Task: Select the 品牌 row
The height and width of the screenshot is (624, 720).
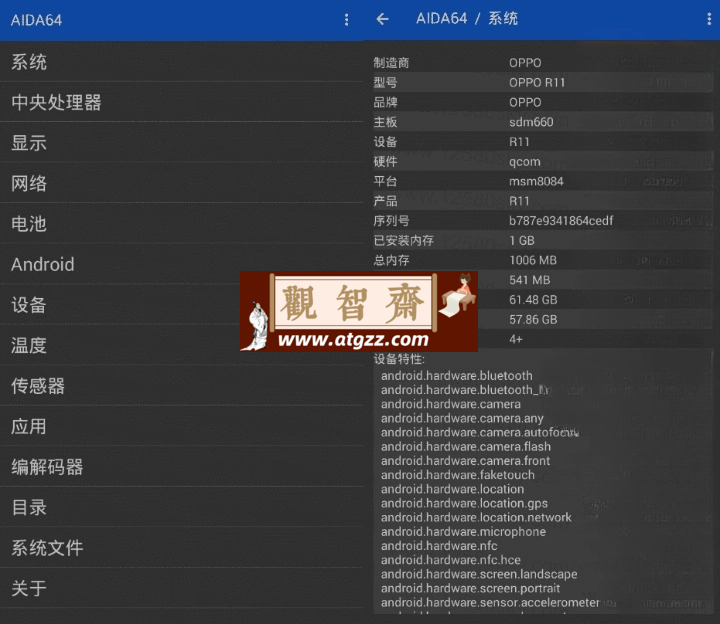Action: coord(543,102)
